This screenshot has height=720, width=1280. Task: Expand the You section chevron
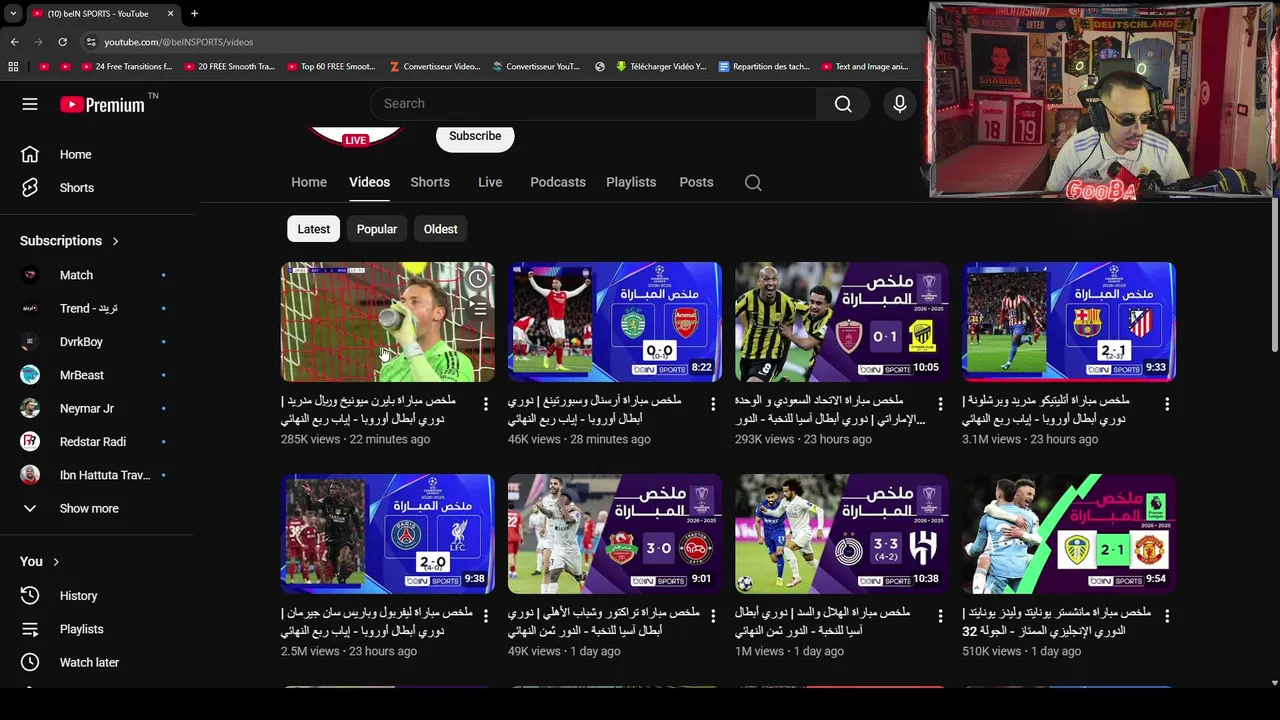coord(56,562)
